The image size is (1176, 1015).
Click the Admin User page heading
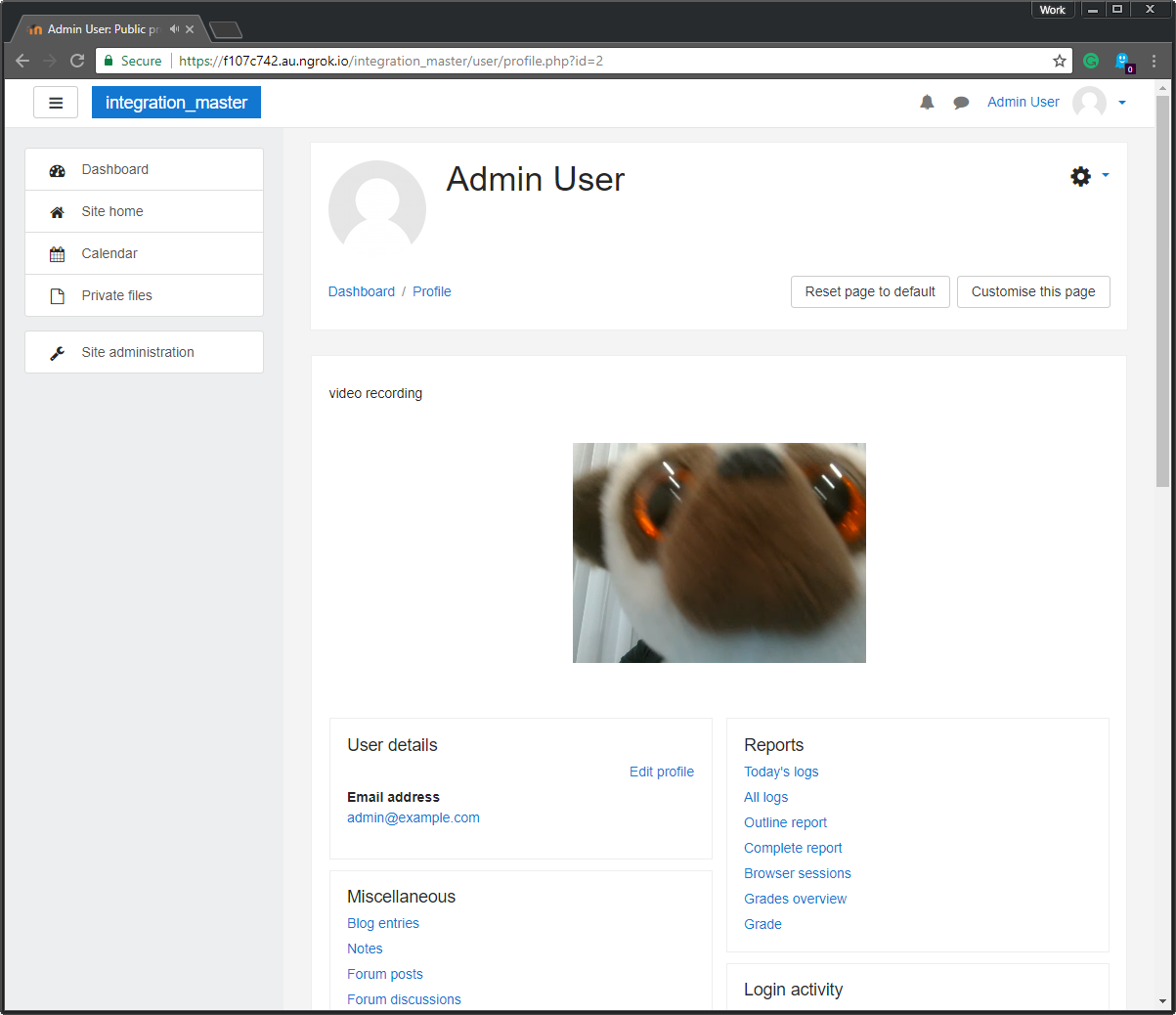pyautogui.click(x=536, y=179)
